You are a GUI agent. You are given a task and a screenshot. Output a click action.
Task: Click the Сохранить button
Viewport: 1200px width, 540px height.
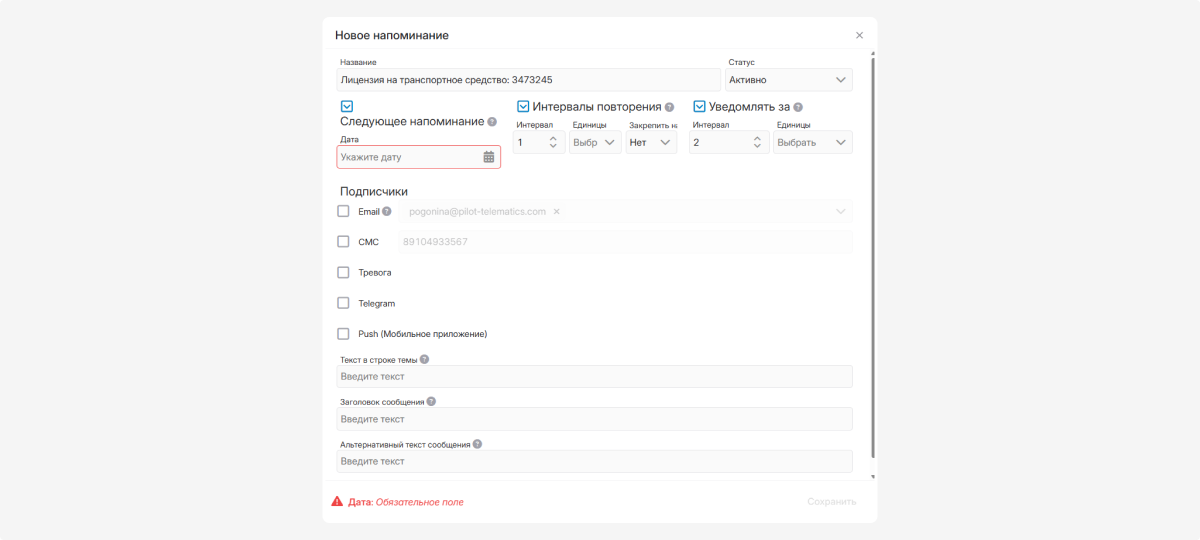pyautogui.click(x=831, y=502)
